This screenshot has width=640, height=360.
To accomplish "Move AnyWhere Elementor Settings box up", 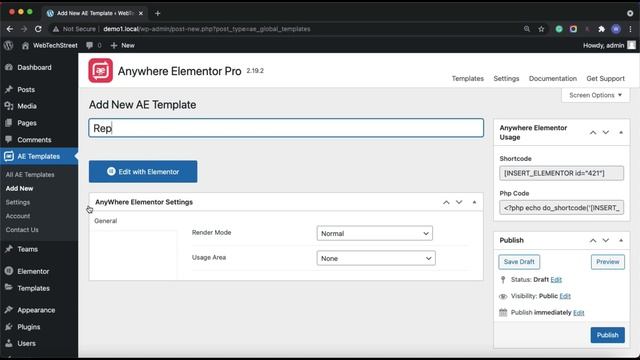I will [446, 202].
